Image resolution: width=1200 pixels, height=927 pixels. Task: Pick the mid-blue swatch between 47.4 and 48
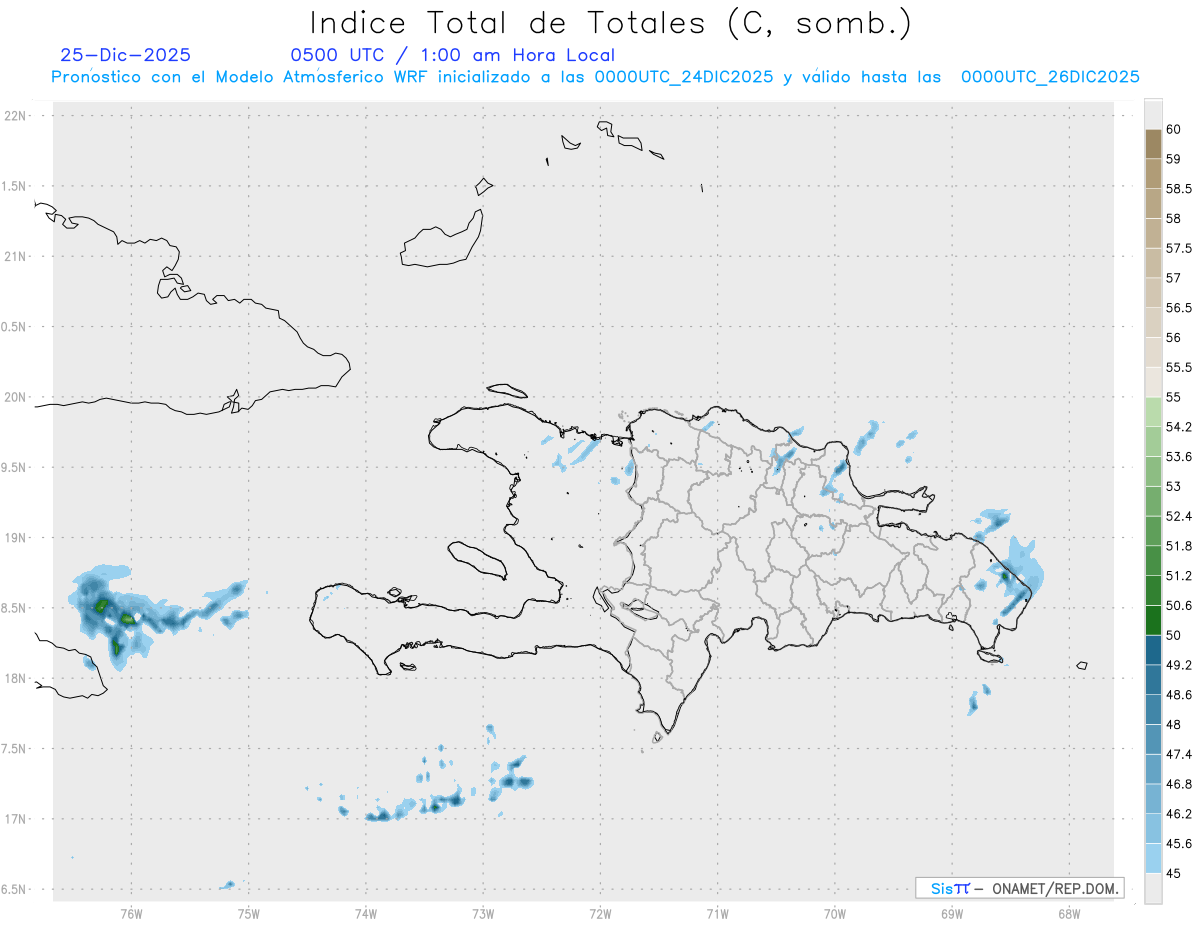(1153, 739)
